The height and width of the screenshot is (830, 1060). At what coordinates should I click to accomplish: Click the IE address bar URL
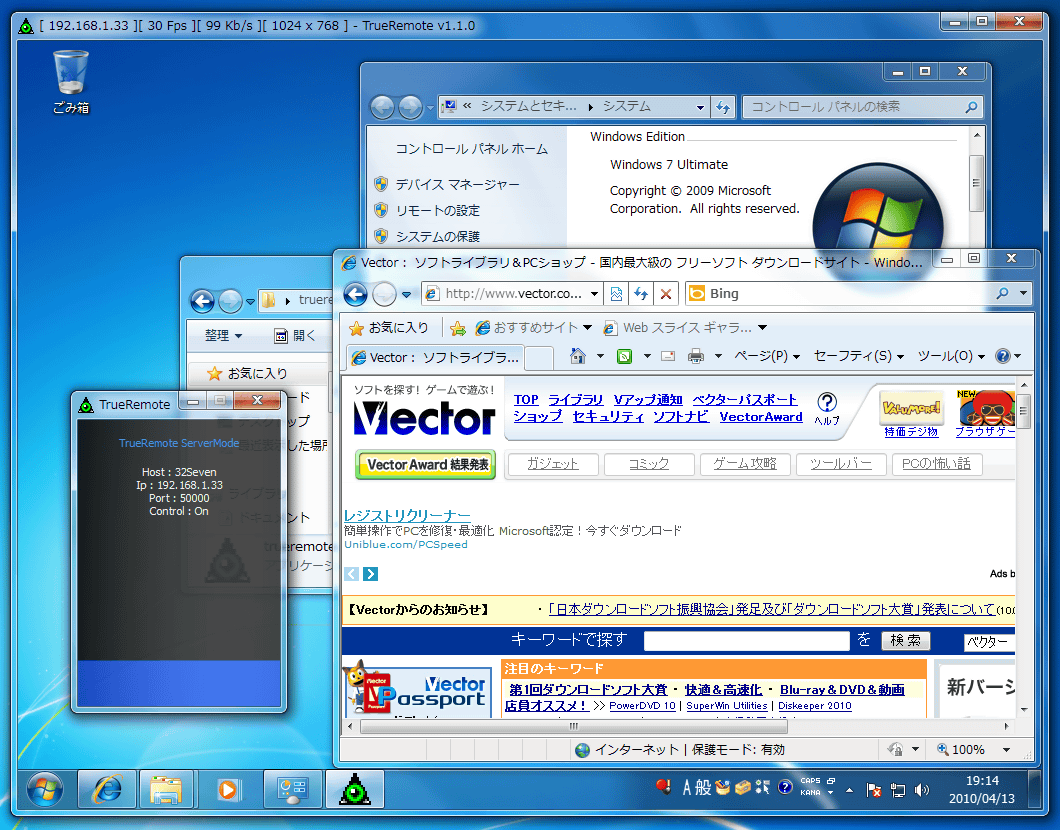[x=512, y=294]
